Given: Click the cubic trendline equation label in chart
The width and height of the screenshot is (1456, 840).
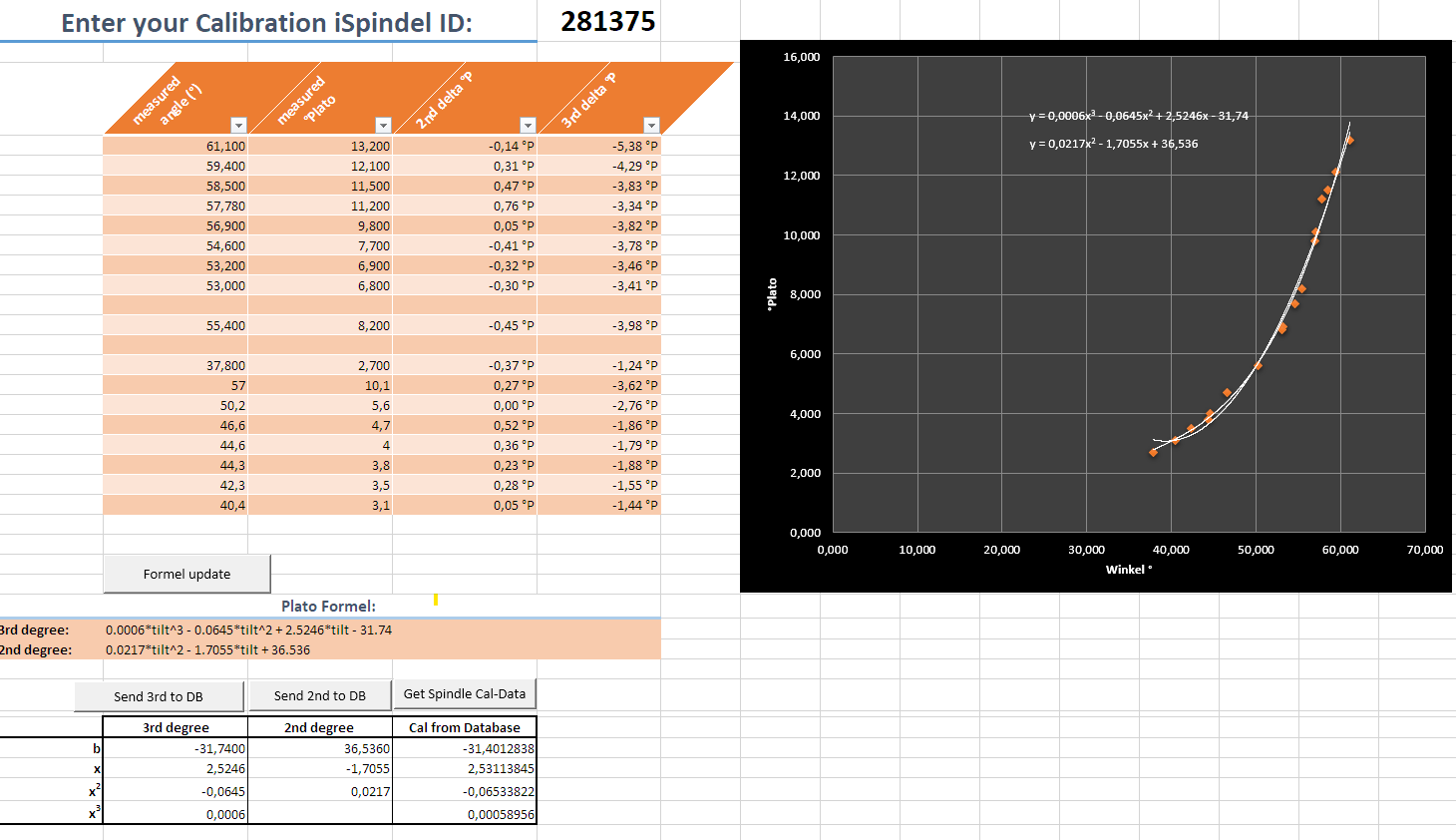Looking at the screenshot, I should [x=1138, y=116].
